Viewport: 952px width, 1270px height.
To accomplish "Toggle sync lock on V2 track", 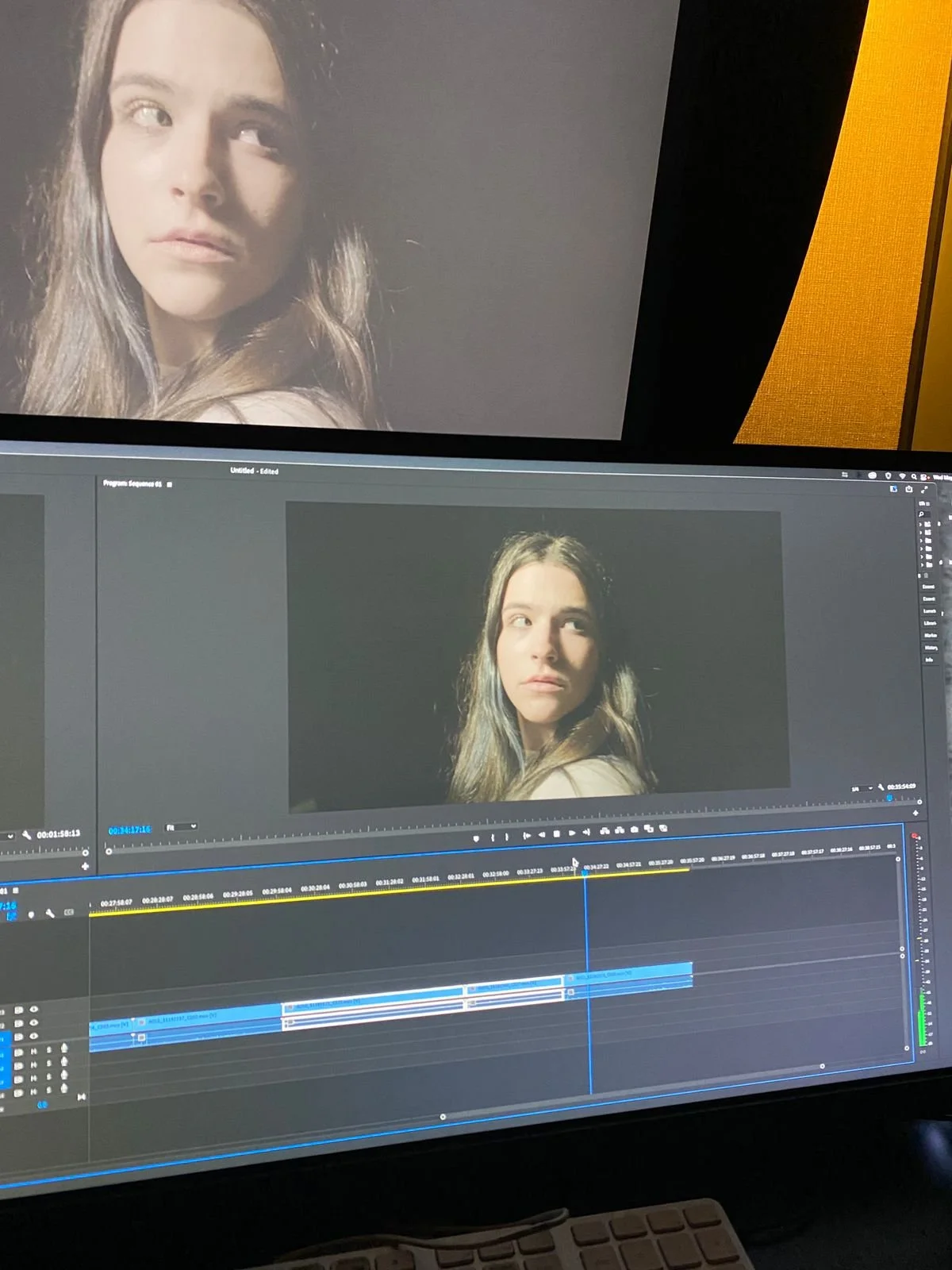I will point(18,1023).
